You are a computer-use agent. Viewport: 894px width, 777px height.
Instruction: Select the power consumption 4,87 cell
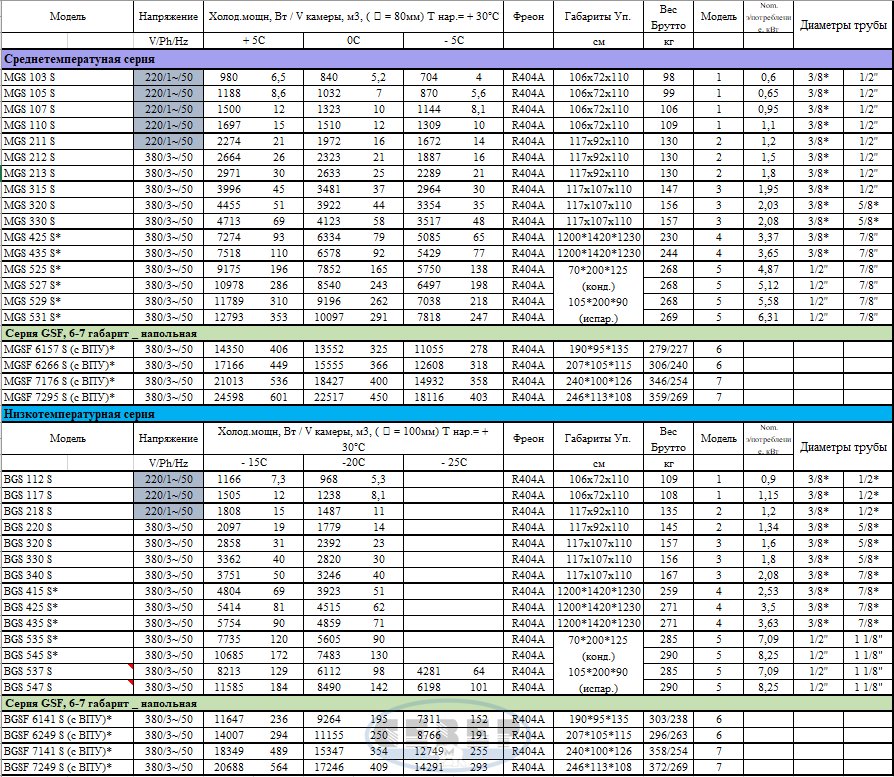point(768,269)
